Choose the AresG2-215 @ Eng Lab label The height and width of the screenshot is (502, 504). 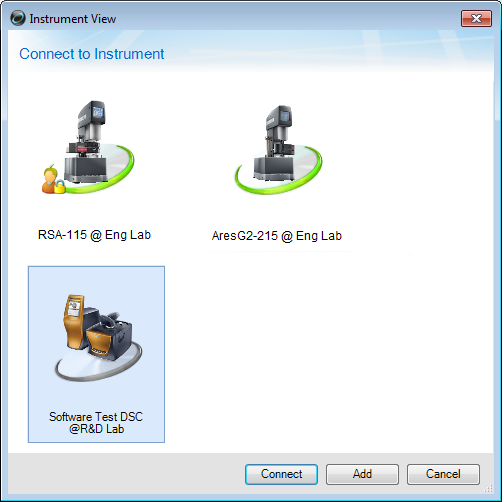(277, 236)
